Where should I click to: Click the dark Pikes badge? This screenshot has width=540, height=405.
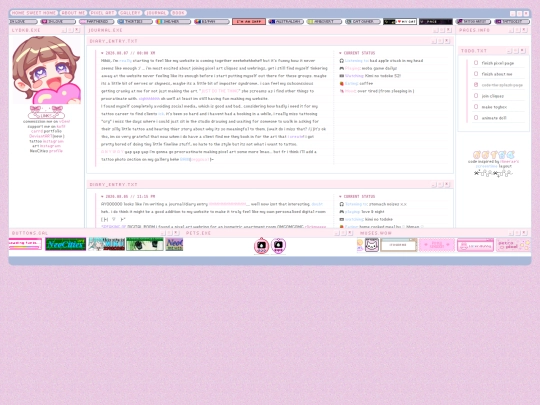click(x=436, y=21)
